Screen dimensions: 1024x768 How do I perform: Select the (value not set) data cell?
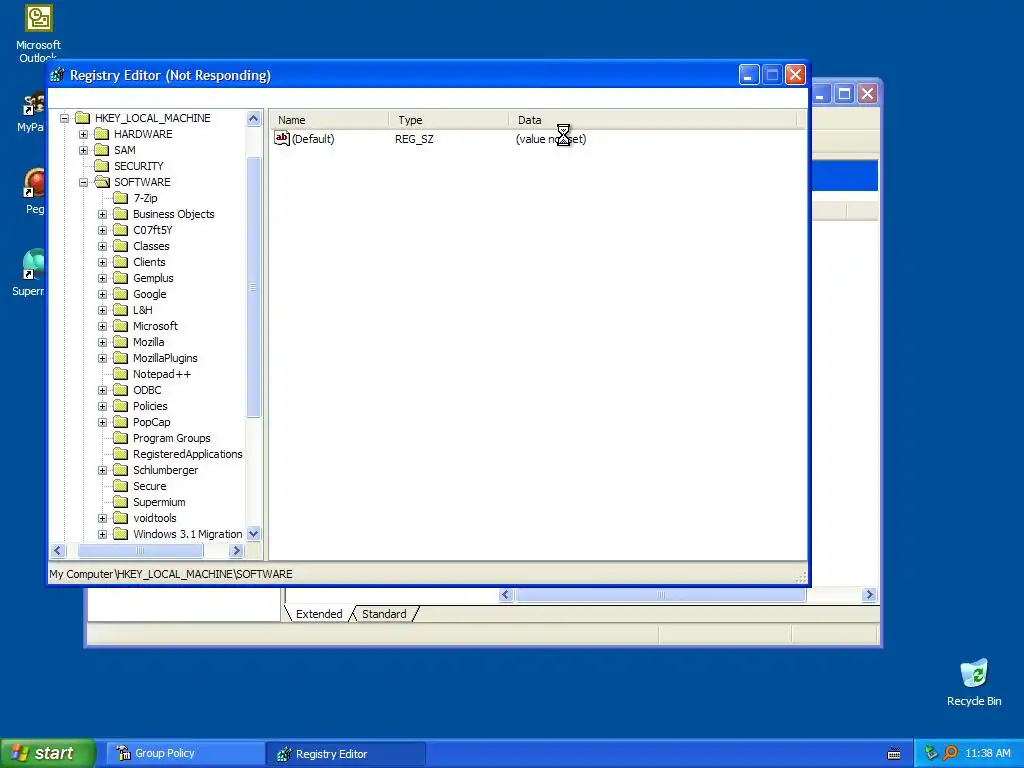(551, 138)
